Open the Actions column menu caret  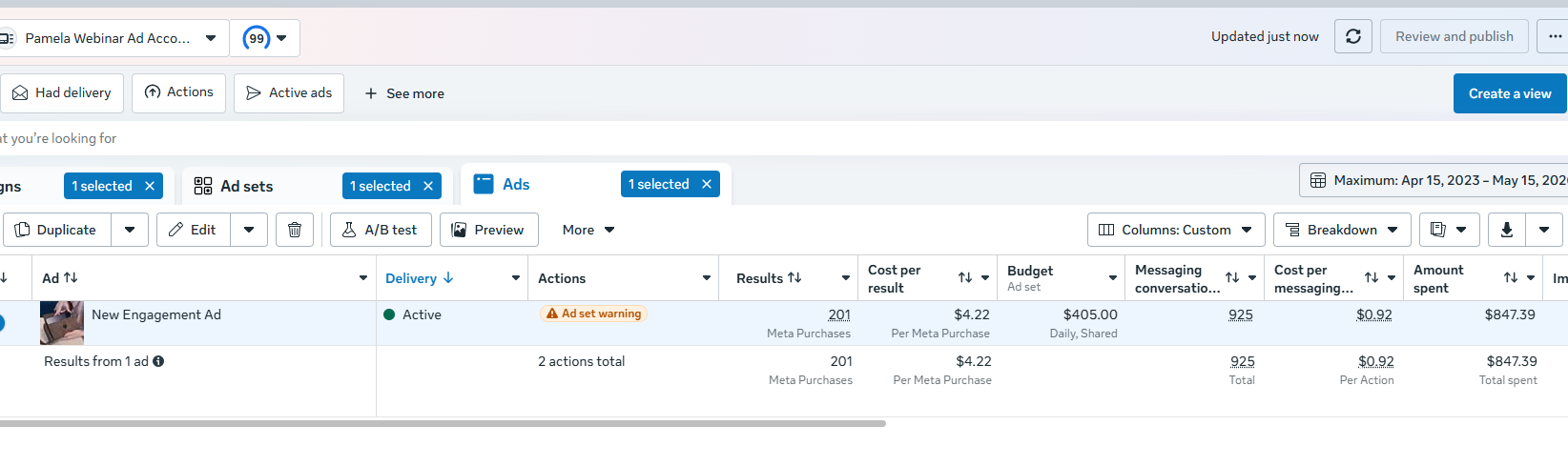(707, 278)
